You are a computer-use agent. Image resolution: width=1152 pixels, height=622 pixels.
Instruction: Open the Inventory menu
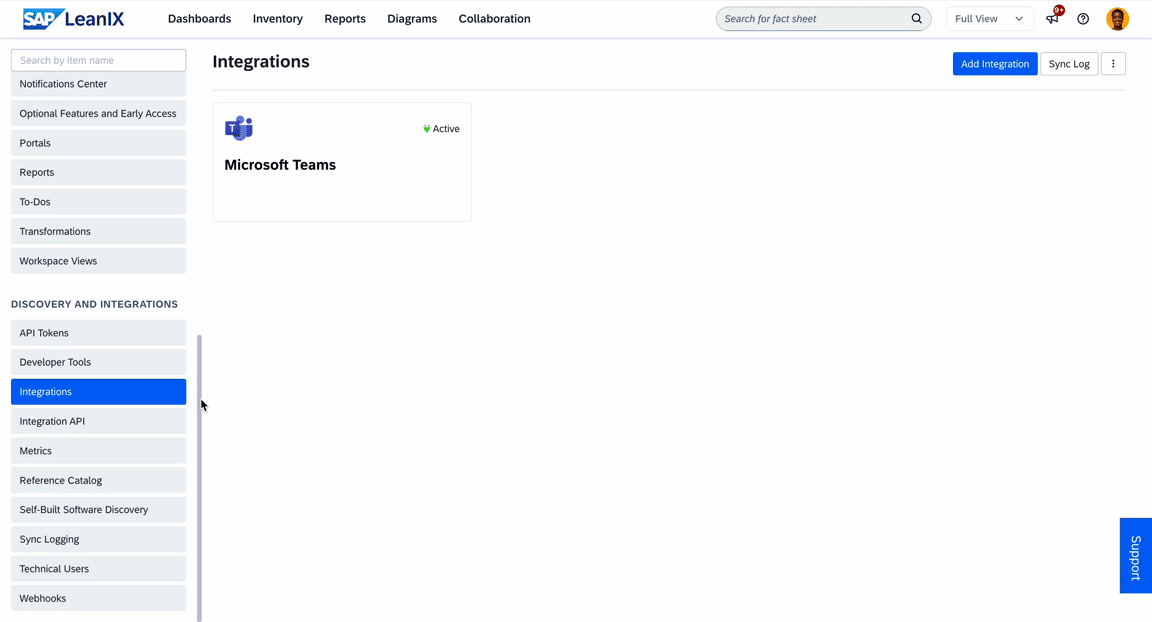(278, 19)
